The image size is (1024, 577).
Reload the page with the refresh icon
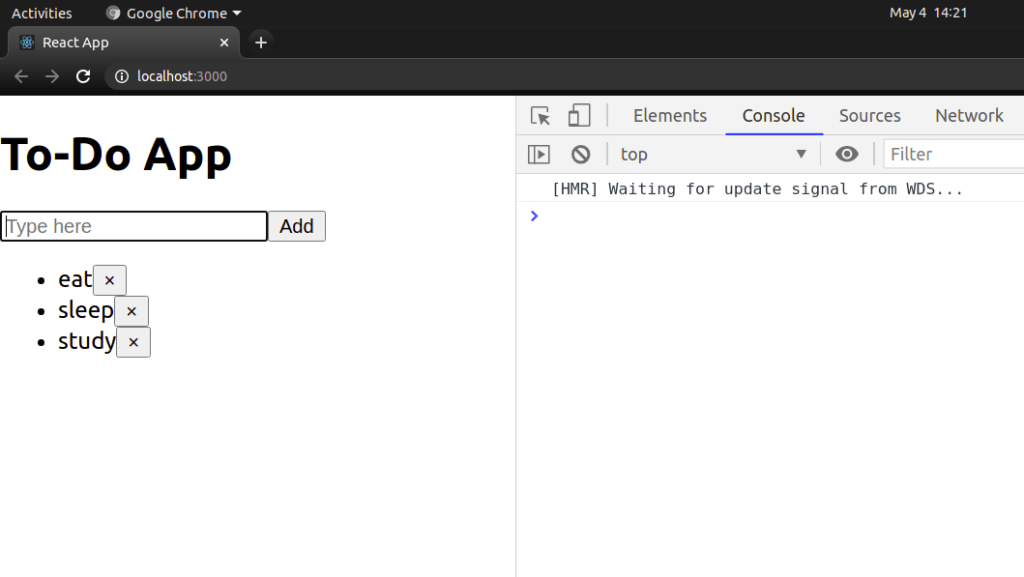tap(83, 76)
